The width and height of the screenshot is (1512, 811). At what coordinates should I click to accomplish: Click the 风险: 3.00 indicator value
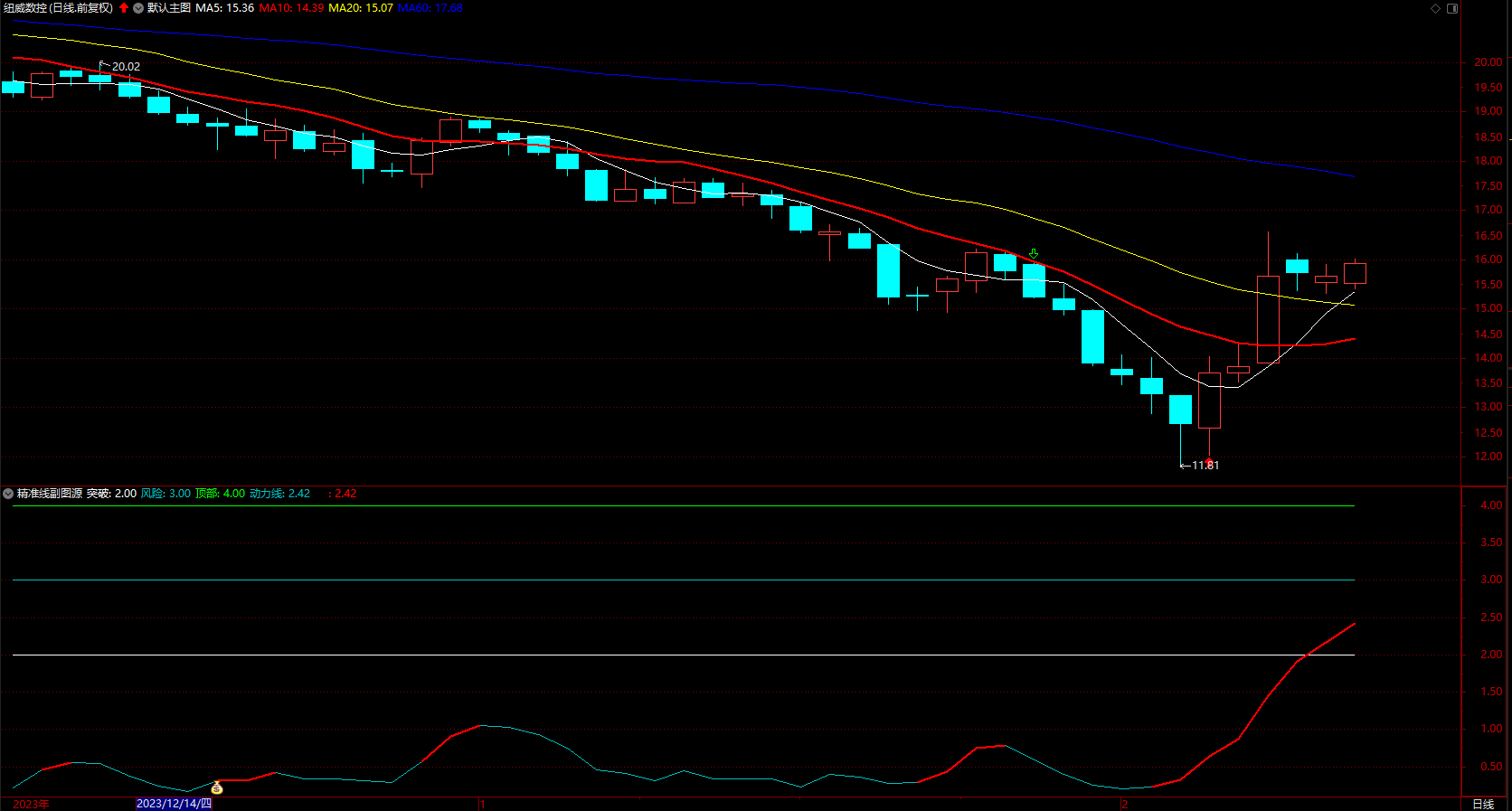[x=165, y=494]
